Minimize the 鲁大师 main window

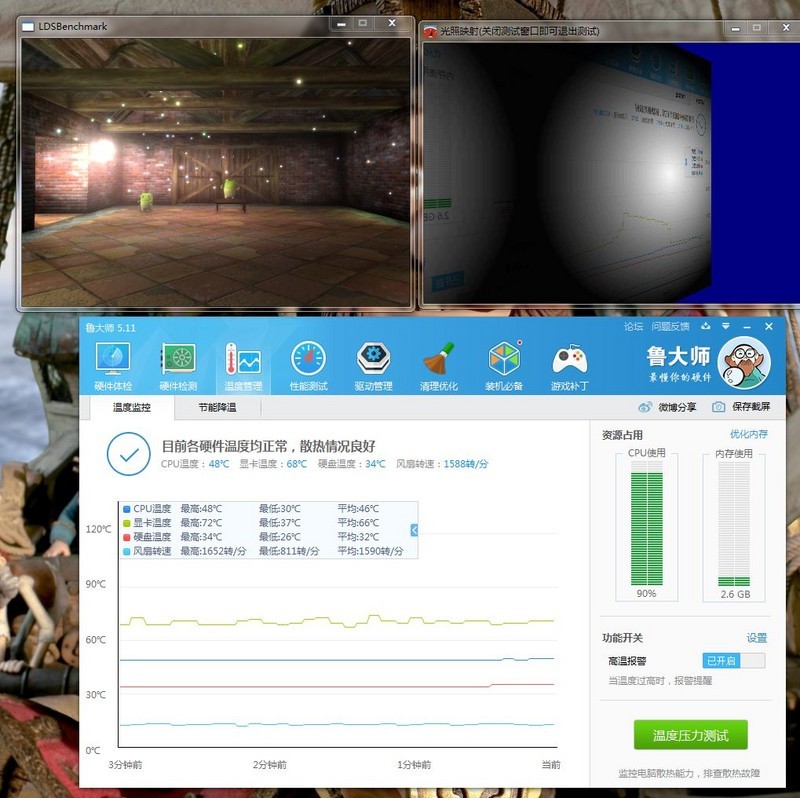(x=747, y=327)
